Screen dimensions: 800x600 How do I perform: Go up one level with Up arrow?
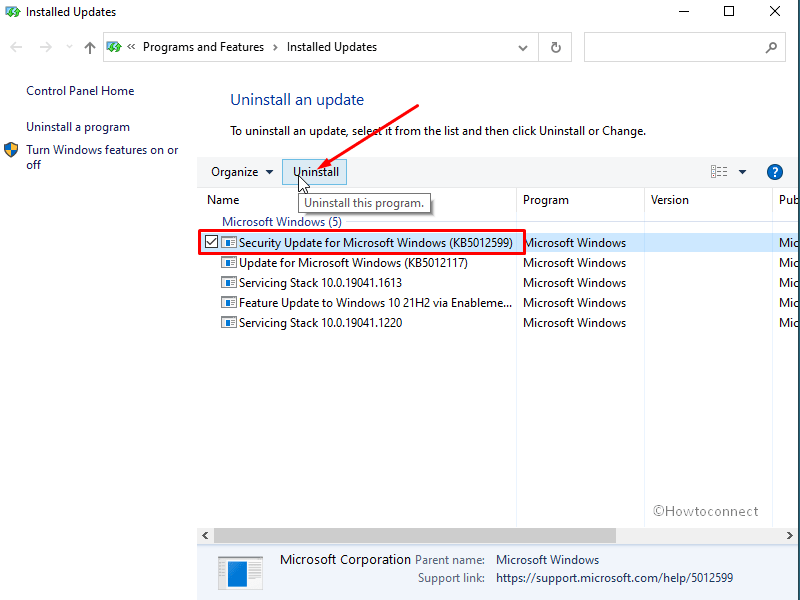point(90,47)
